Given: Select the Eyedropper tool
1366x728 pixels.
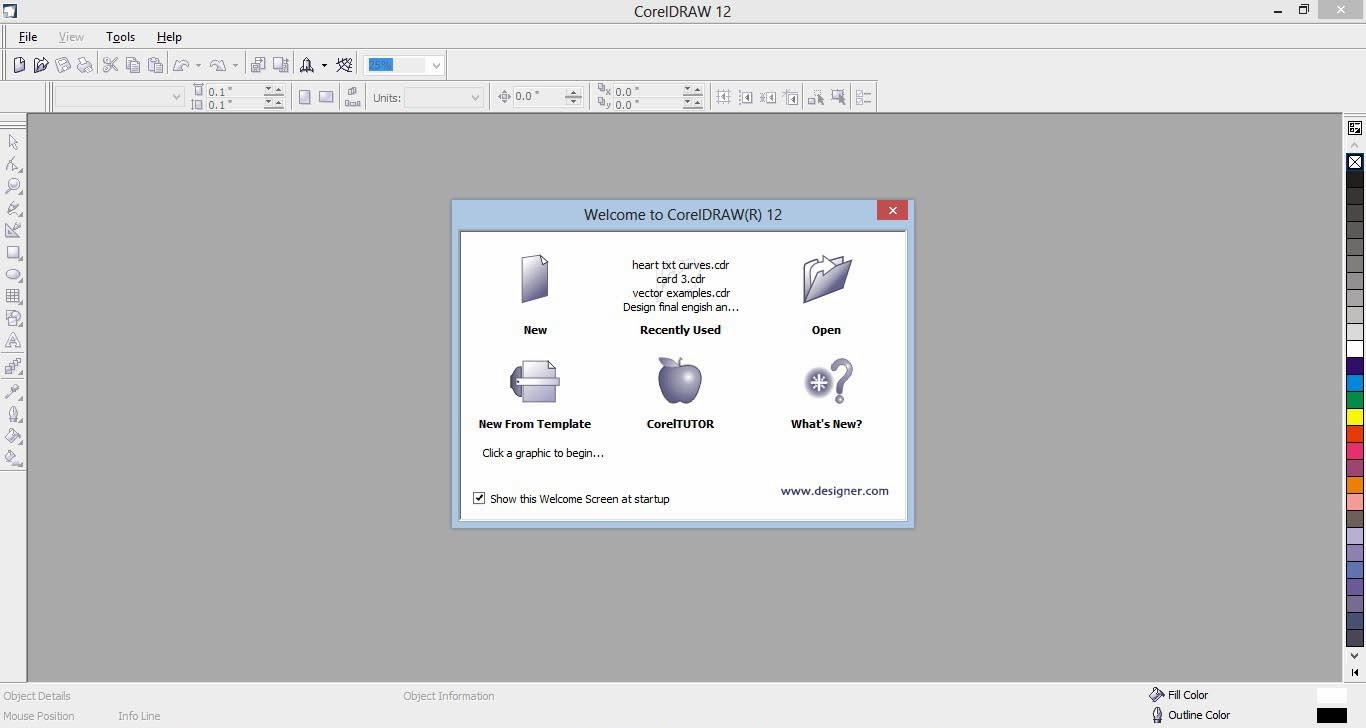Looking at the screenshot, I should click(14, 390).
